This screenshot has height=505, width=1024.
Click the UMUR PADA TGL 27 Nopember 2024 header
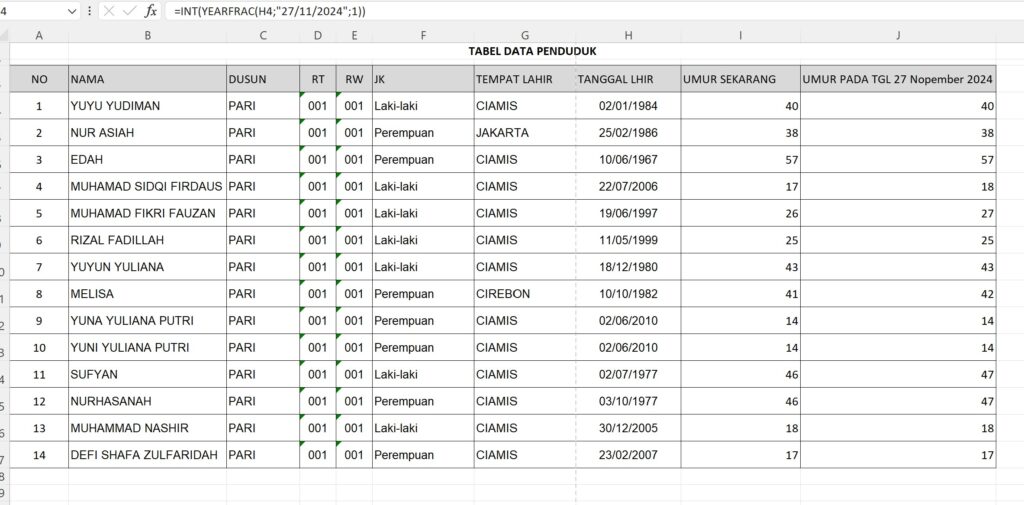(899, 79)
